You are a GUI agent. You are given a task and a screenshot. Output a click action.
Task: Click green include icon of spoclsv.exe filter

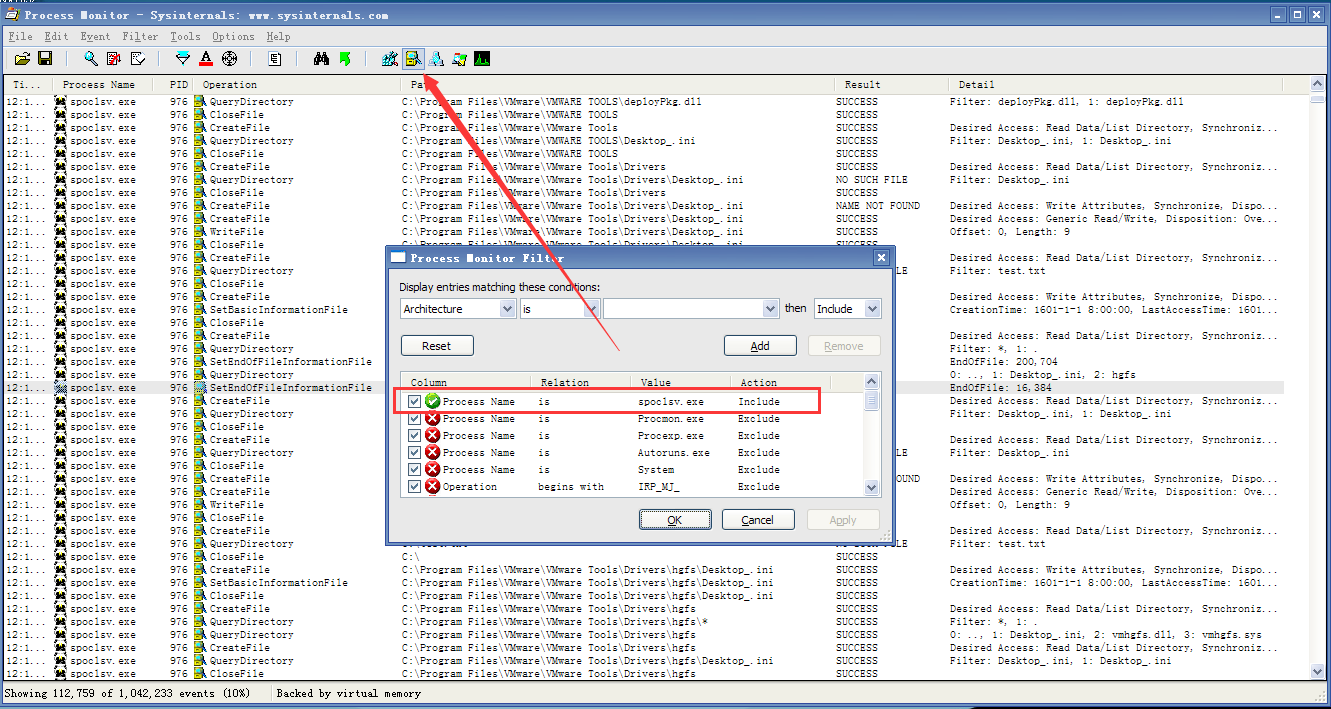pos(432,401)
